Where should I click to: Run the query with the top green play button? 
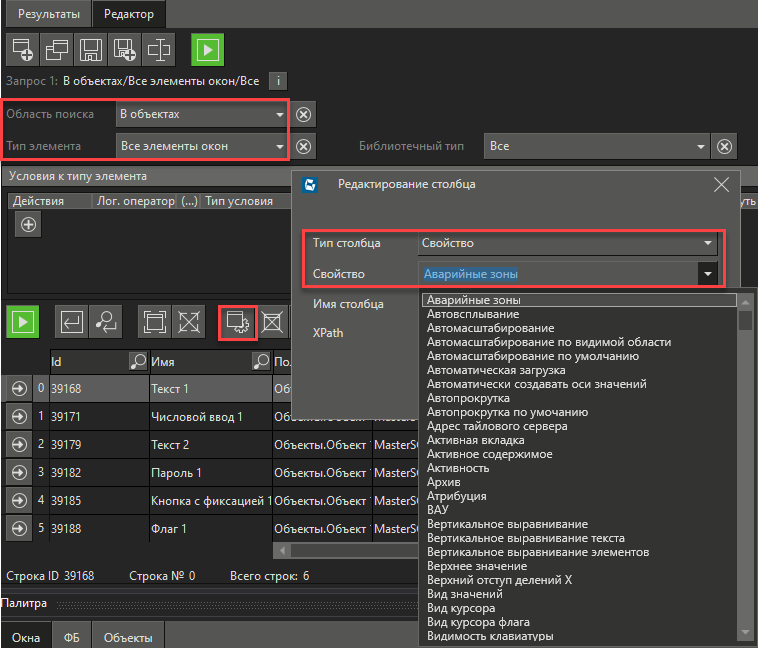point(207,48)
